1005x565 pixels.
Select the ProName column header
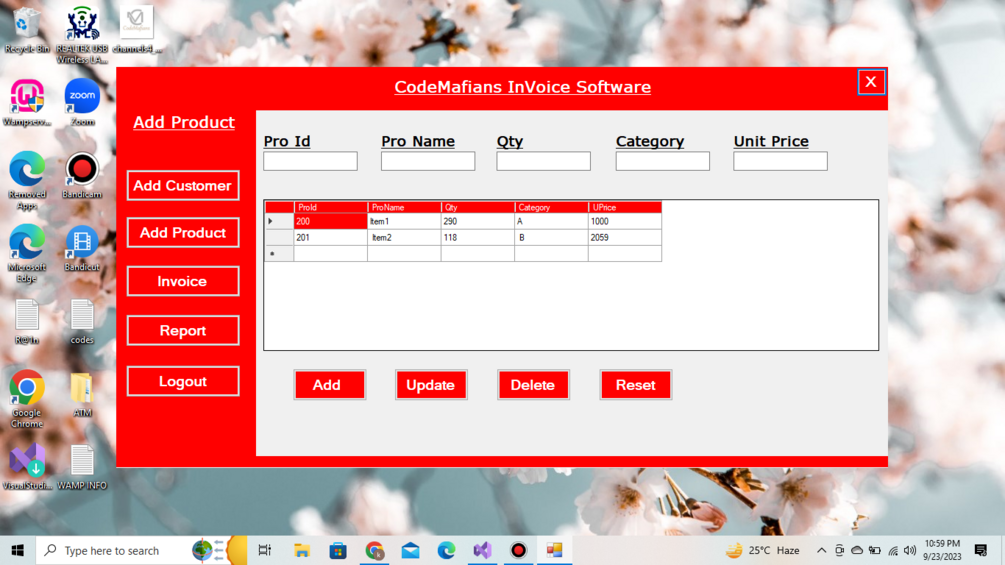(404, 208)
